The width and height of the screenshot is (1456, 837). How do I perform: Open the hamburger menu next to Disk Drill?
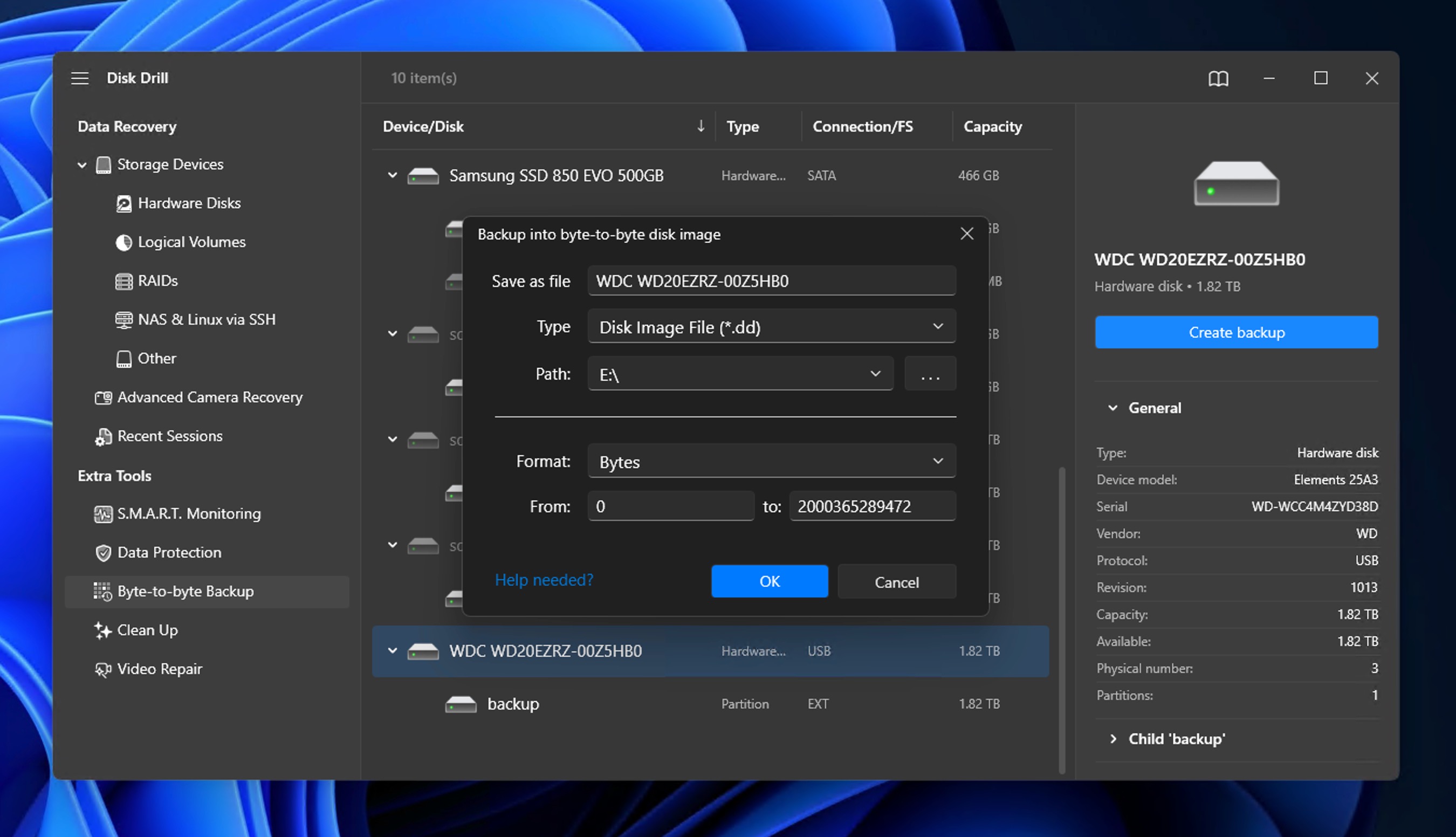click(80, 78)
